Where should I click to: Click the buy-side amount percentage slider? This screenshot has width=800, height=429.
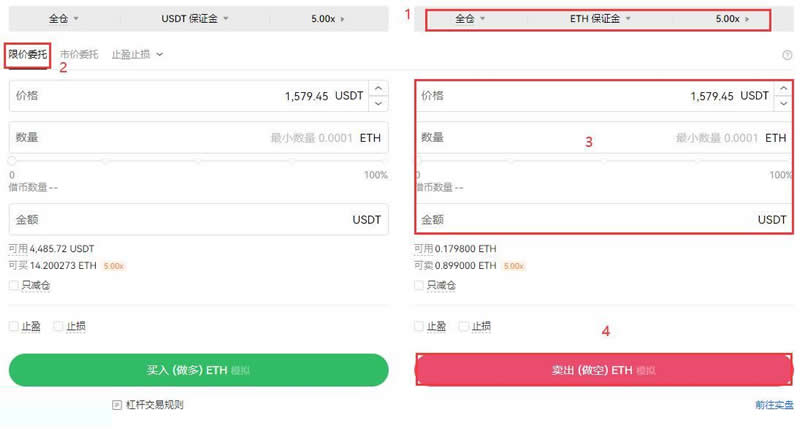point(198,161)
